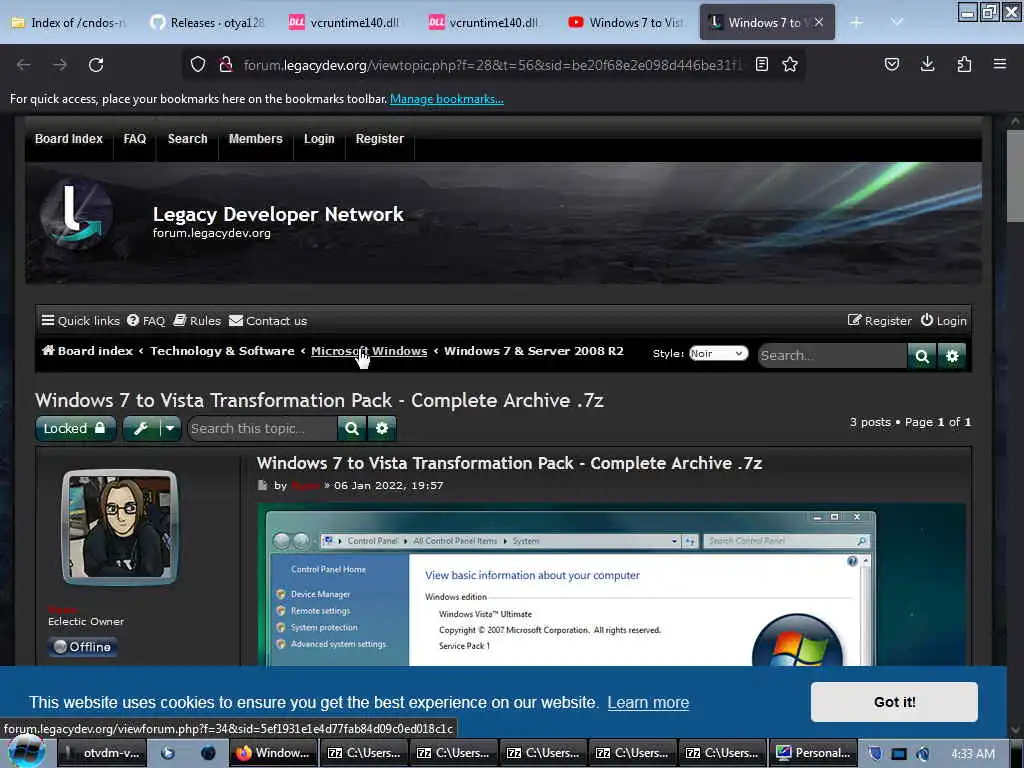
Task: Open the Pocket save icon
Action: [x=891, y=64]
